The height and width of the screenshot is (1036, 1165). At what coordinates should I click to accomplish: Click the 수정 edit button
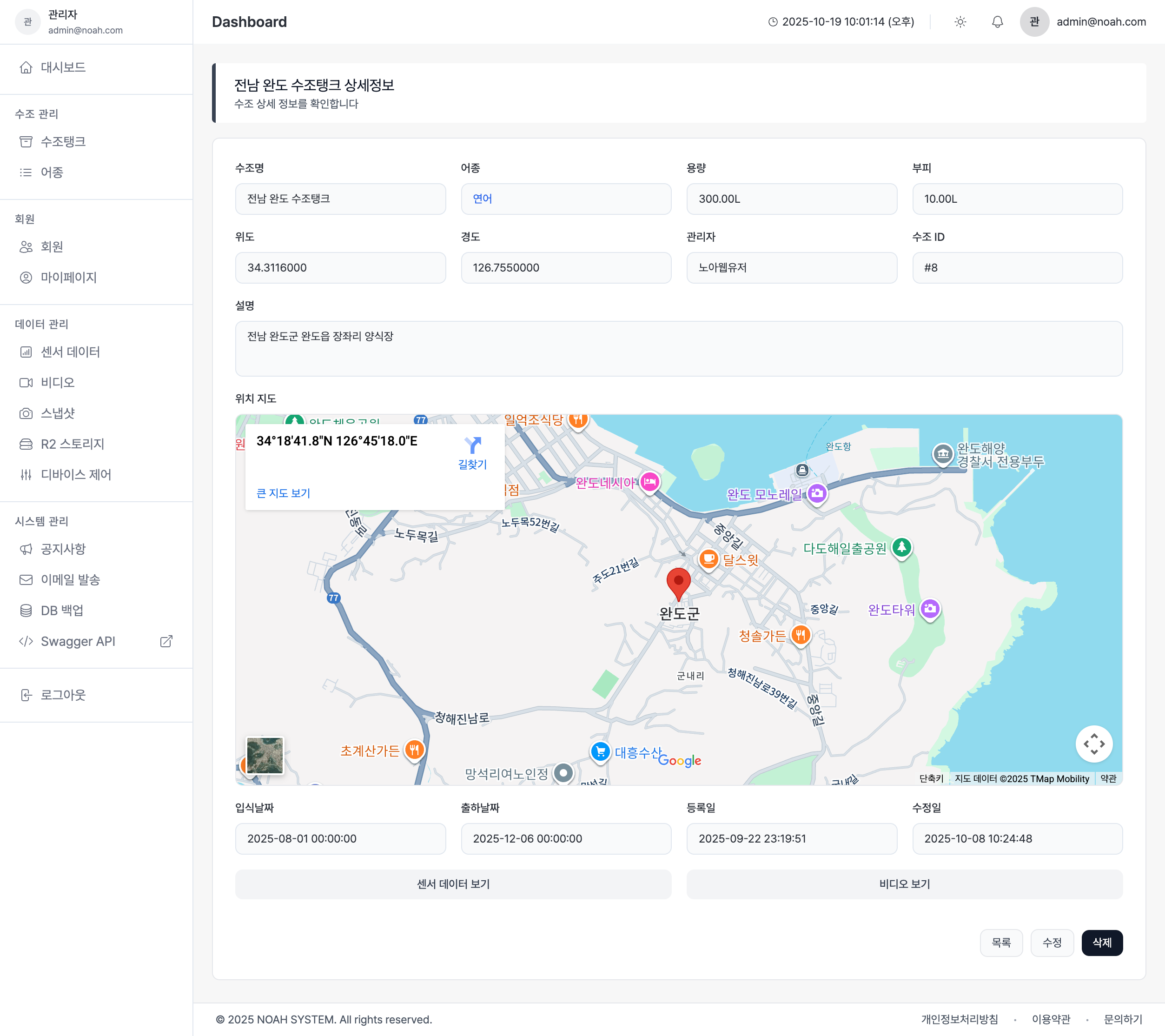[1052, 943]
